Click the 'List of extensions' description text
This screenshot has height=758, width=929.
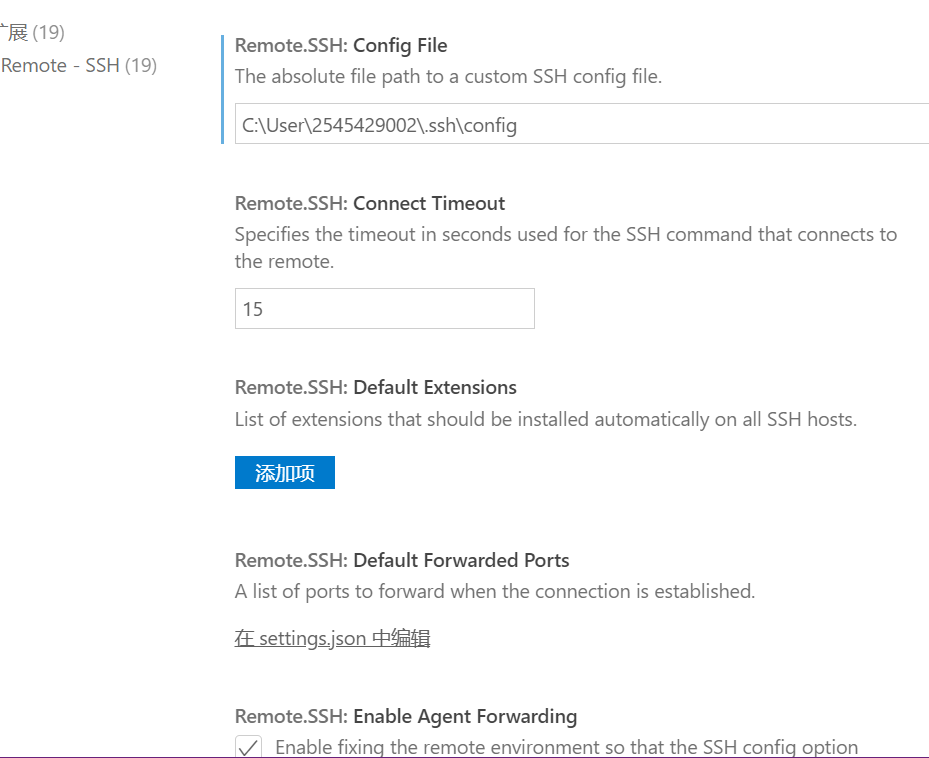tap(546, 420)
